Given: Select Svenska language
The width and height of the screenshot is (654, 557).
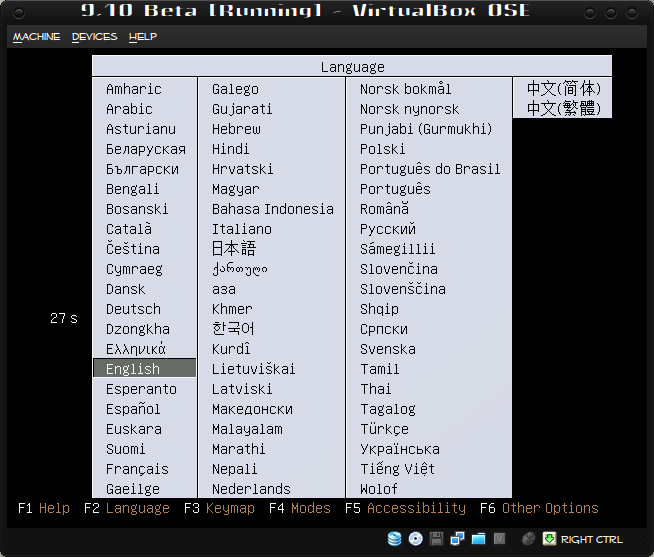Looking at the screenshot, I should (x=388, y=349).
